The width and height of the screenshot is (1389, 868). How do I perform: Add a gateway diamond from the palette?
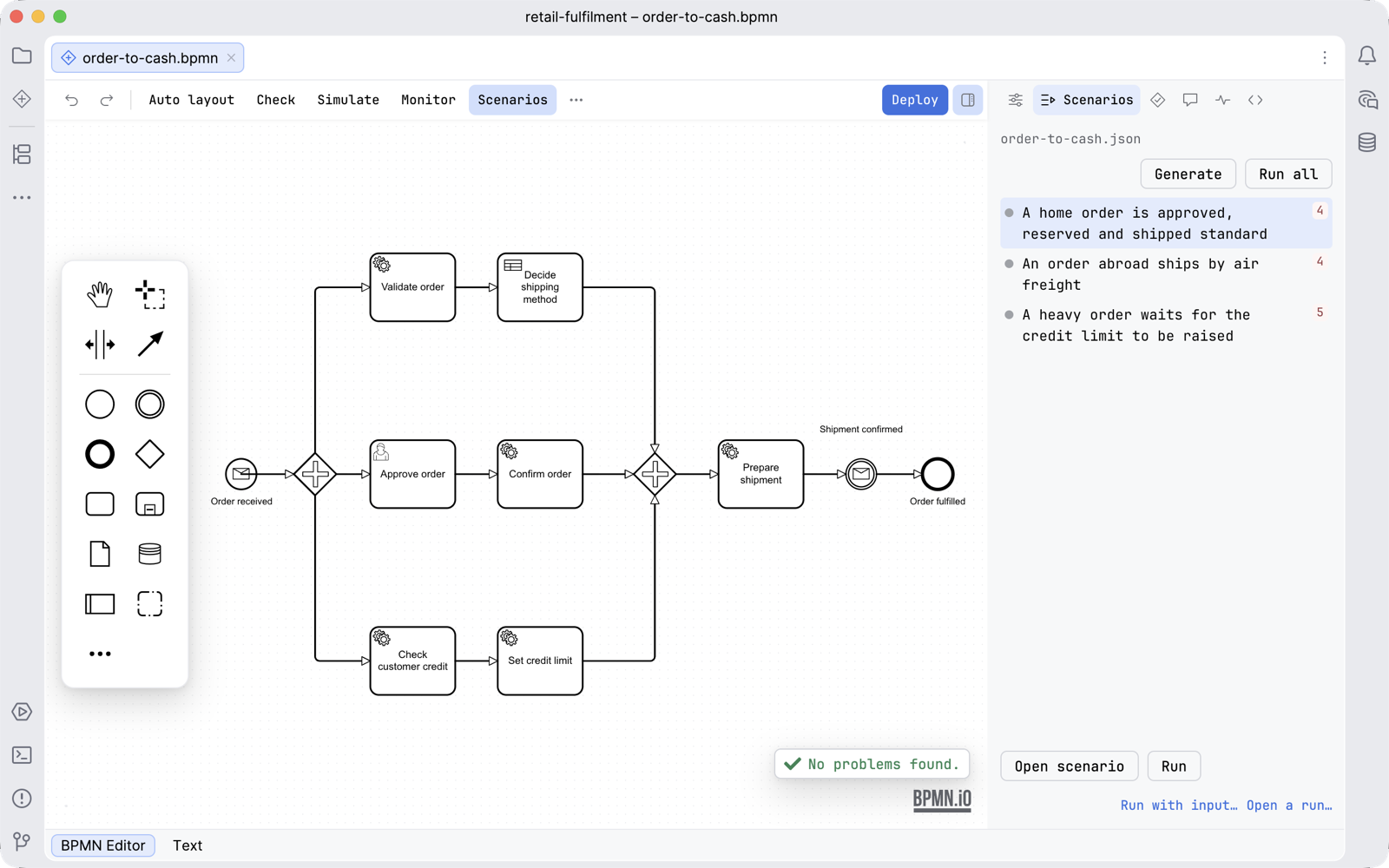click(x=150, y=454)
